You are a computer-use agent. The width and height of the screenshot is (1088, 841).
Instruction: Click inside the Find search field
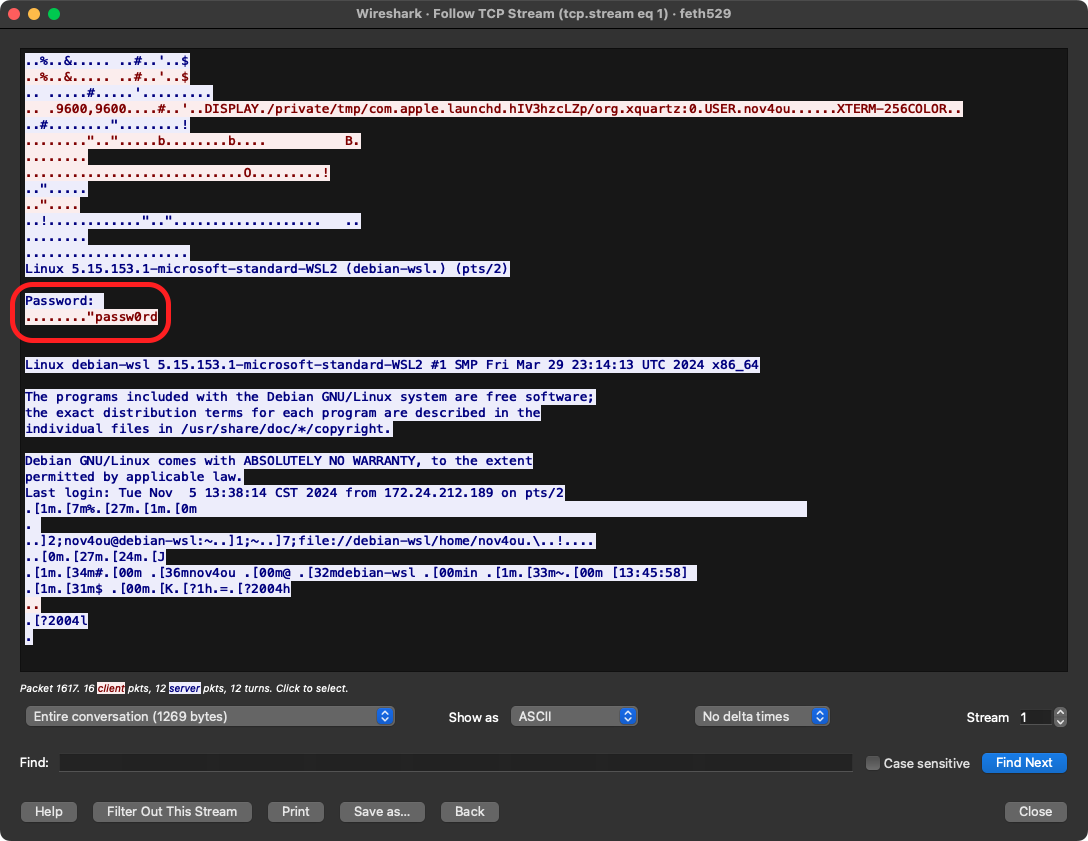[x=455, y=763]
